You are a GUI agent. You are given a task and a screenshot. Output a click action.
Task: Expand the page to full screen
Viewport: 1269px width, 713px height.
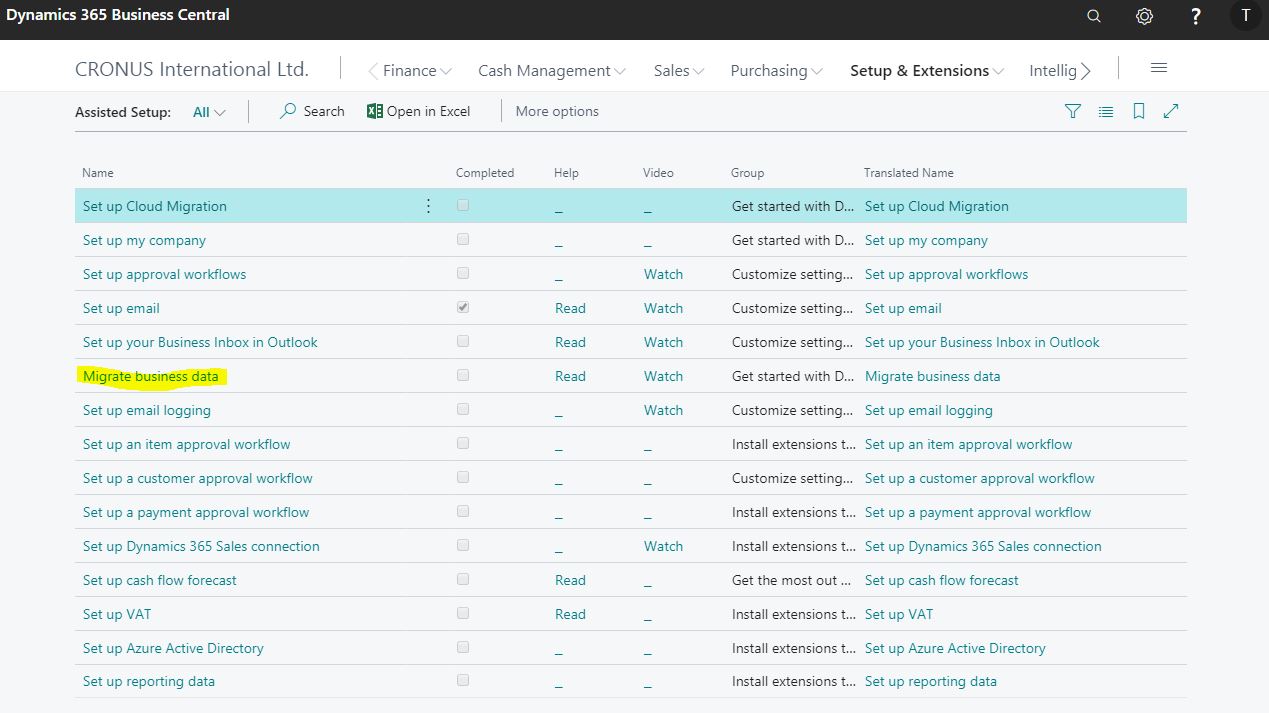(1171, 111)
